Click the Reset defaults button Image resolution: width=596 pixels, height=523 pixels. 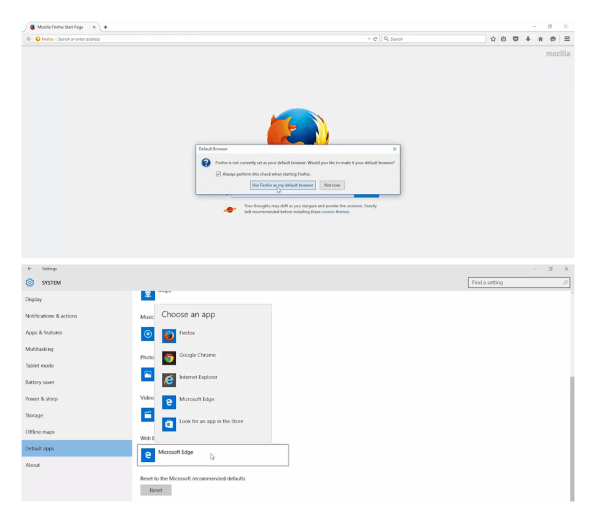point(156,490)
